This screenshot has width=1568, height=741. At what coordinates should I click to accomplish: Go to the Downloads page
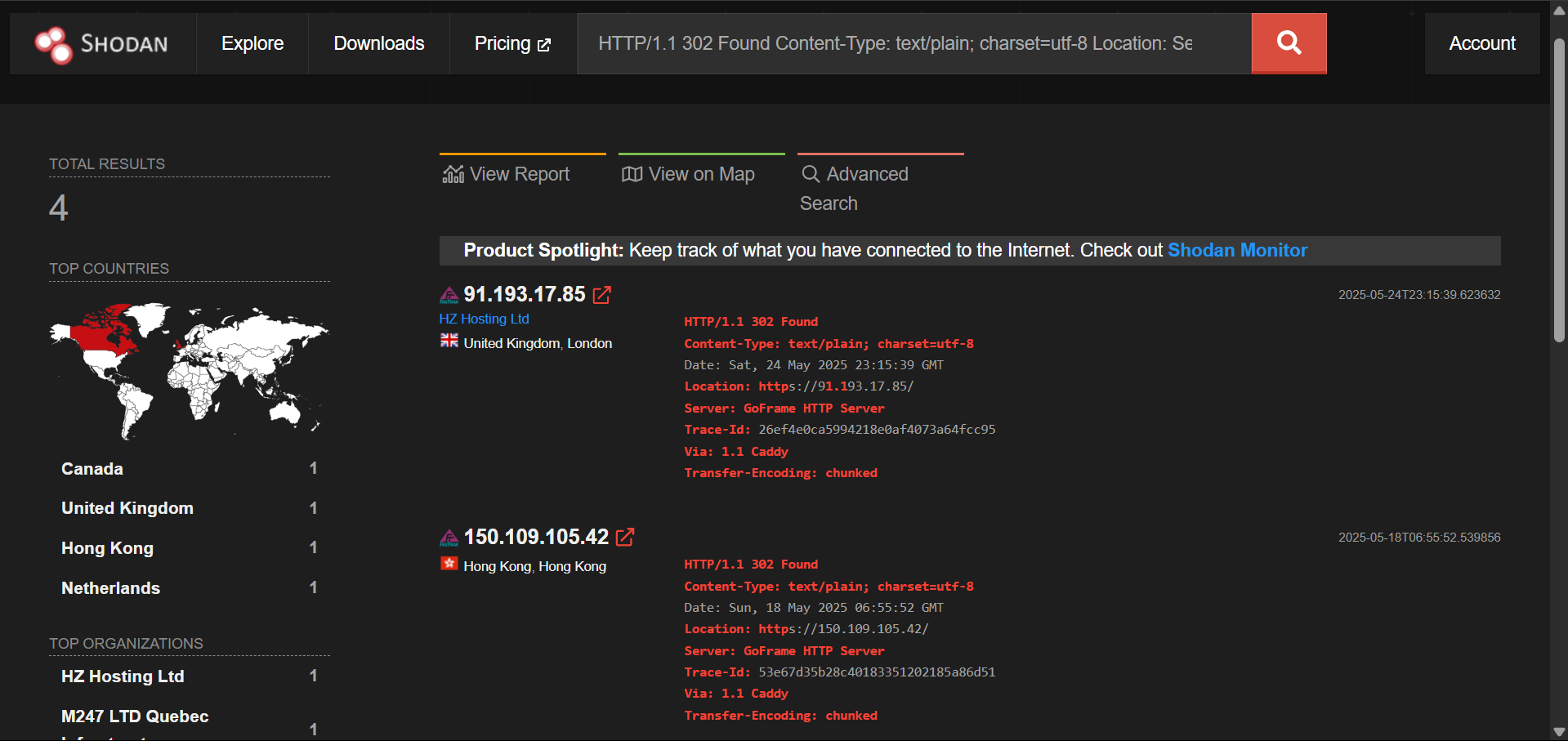click(x=379, y=43)
